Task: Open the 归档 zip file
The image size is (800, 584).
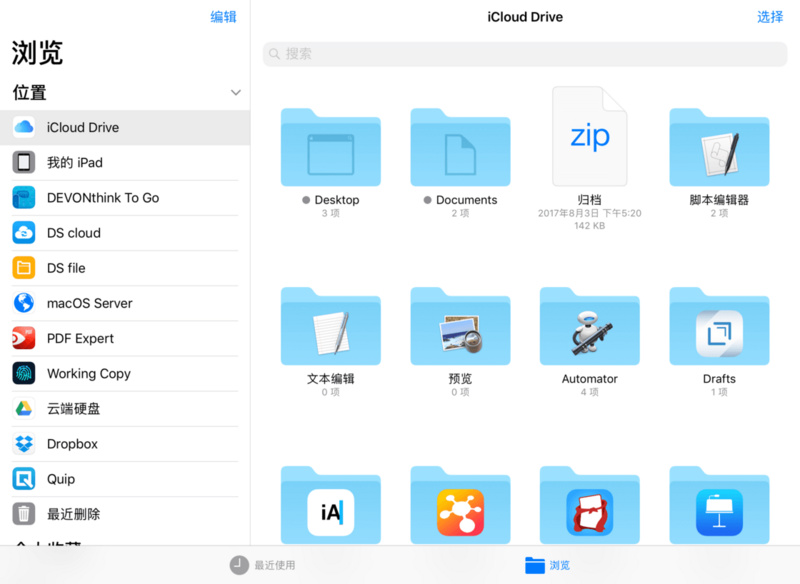Action: click(x=589, y=137)
